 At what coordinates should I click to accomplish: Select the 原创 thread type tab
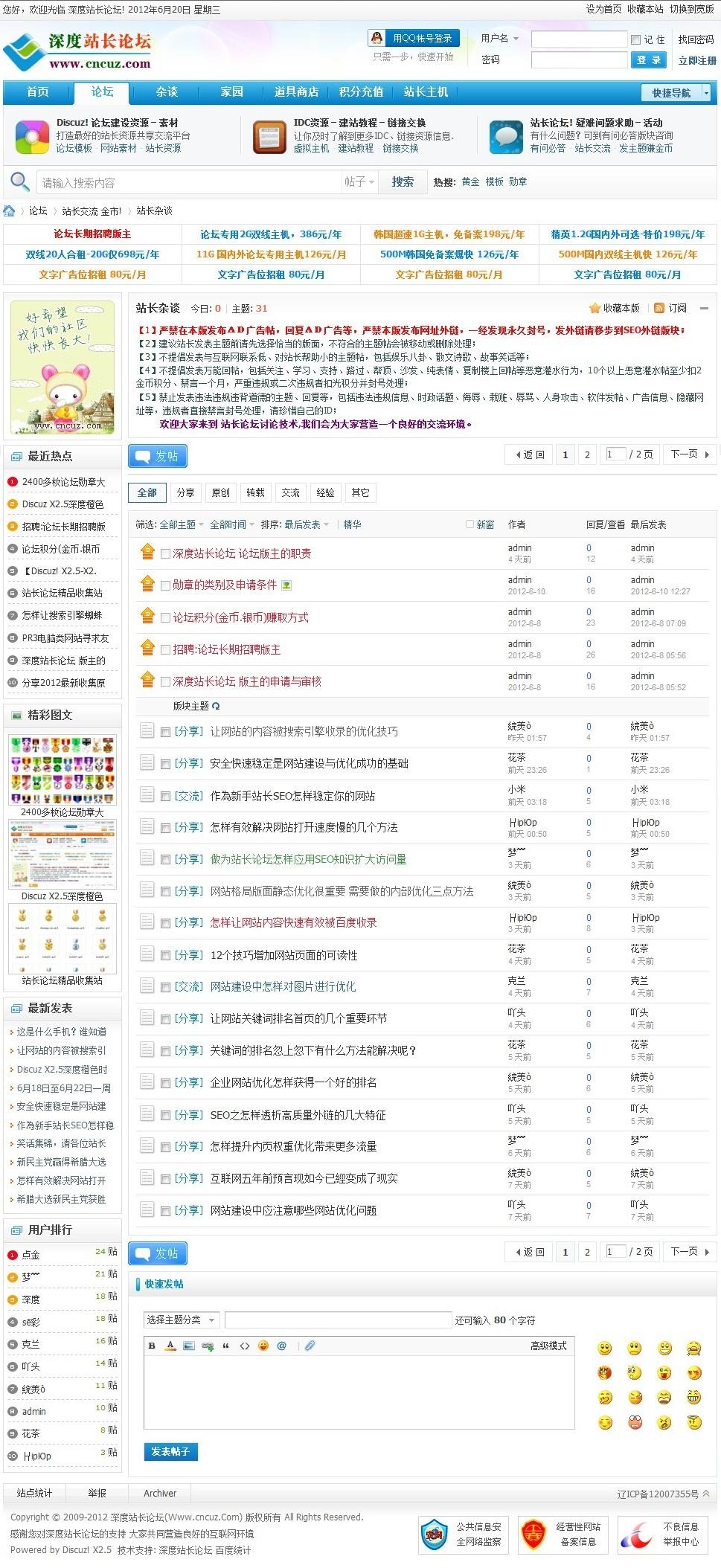[221, 492]
